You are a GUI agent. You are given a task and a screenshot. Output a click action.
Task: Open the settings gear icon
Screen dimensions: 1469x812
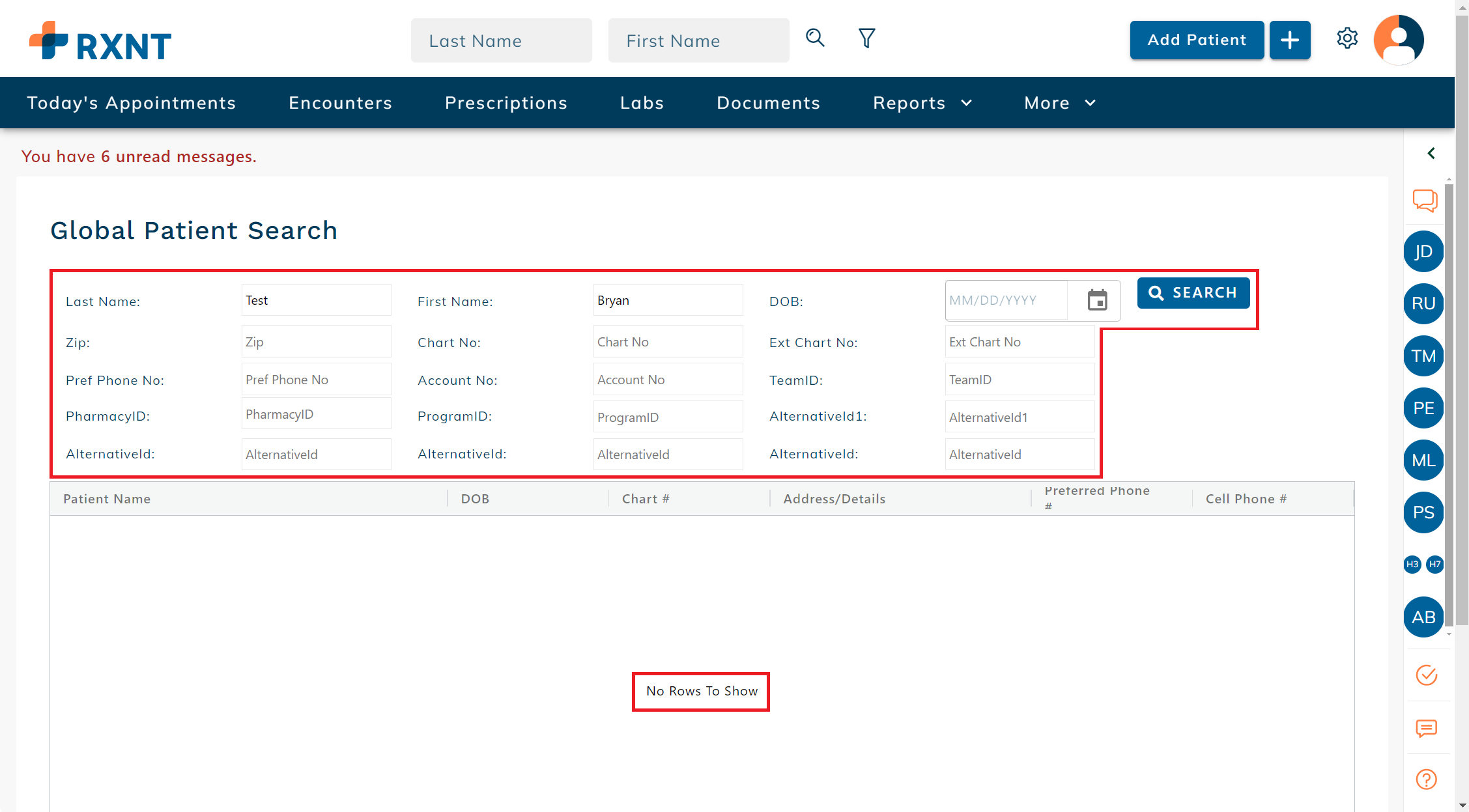click(1347, 38)
